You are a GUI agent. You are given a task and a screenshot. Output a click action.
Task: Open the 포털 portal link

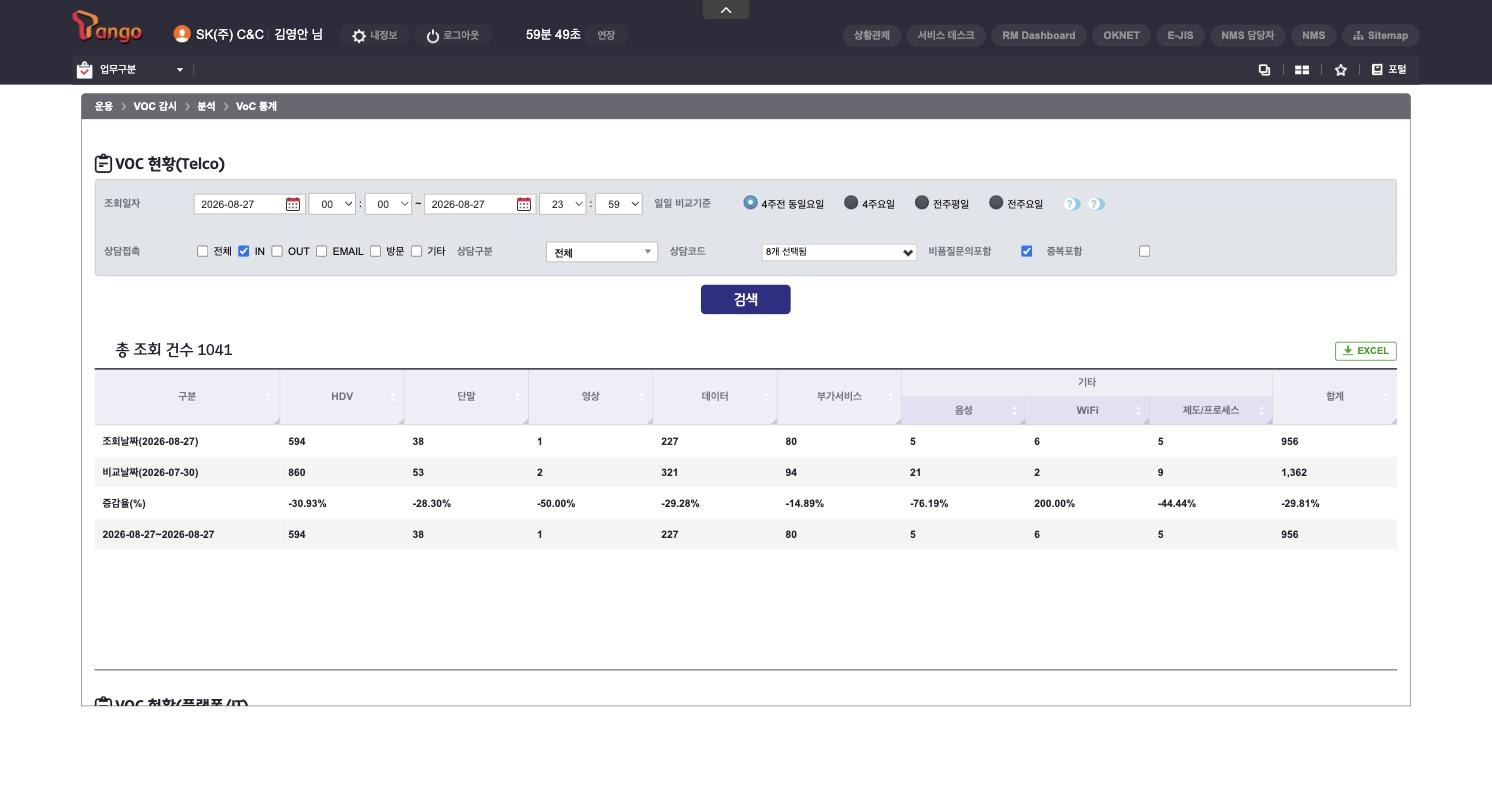click(x=1389, y=70)
